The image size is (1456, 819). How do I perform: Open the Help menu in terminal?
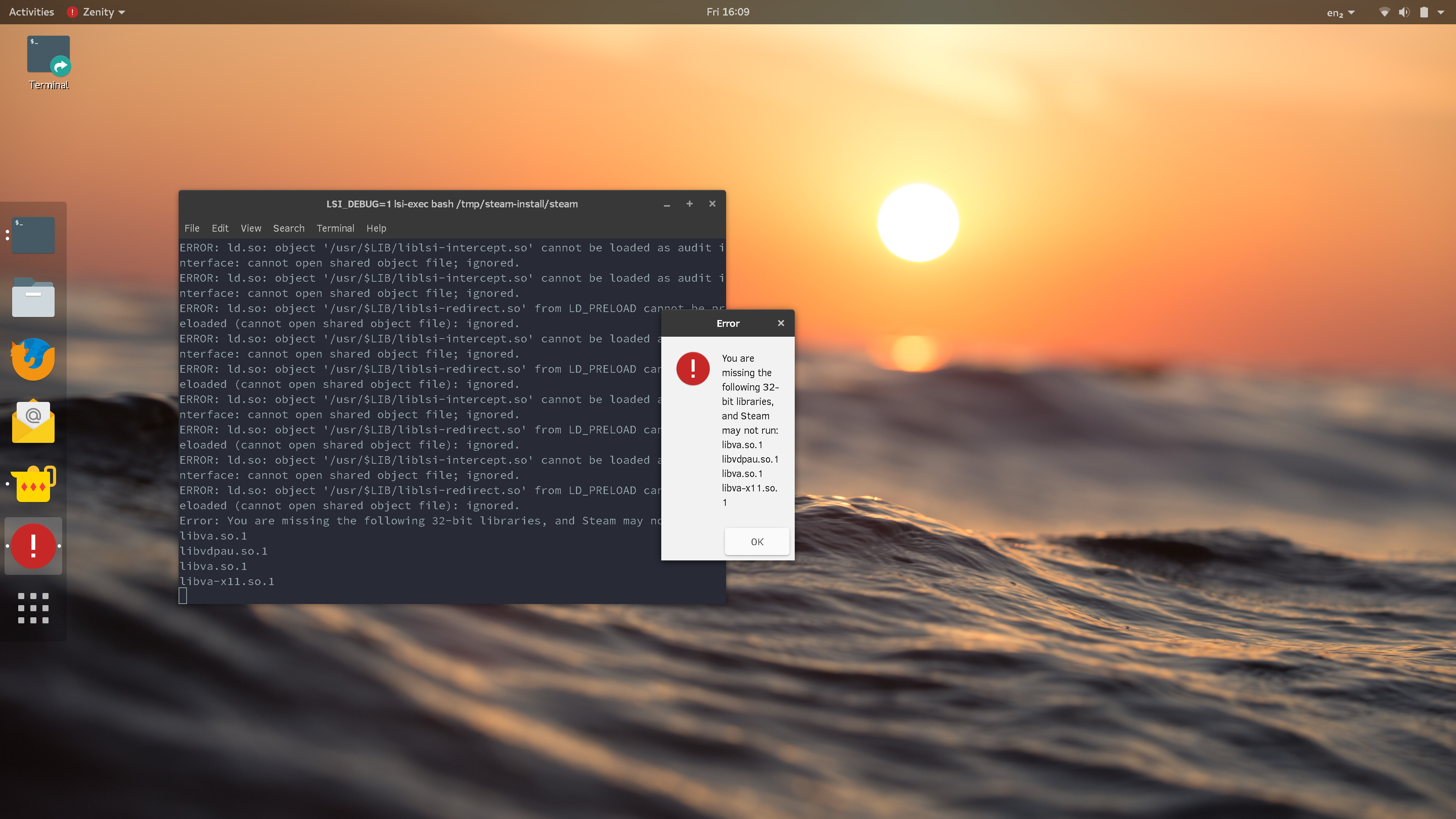(376, 228)
